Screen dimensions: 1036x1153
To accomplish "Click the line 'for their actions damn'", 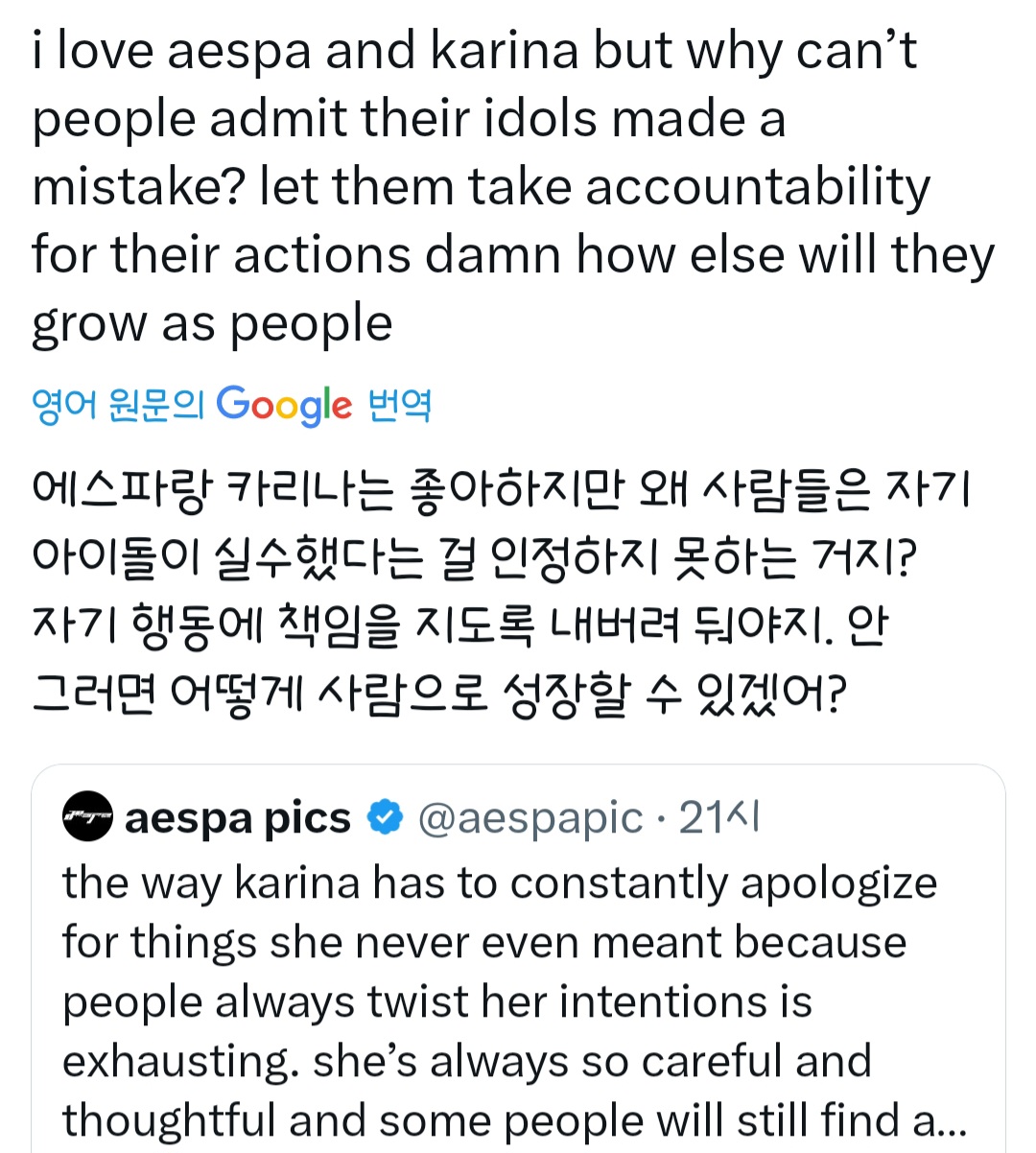I will [x=512, y=255].
